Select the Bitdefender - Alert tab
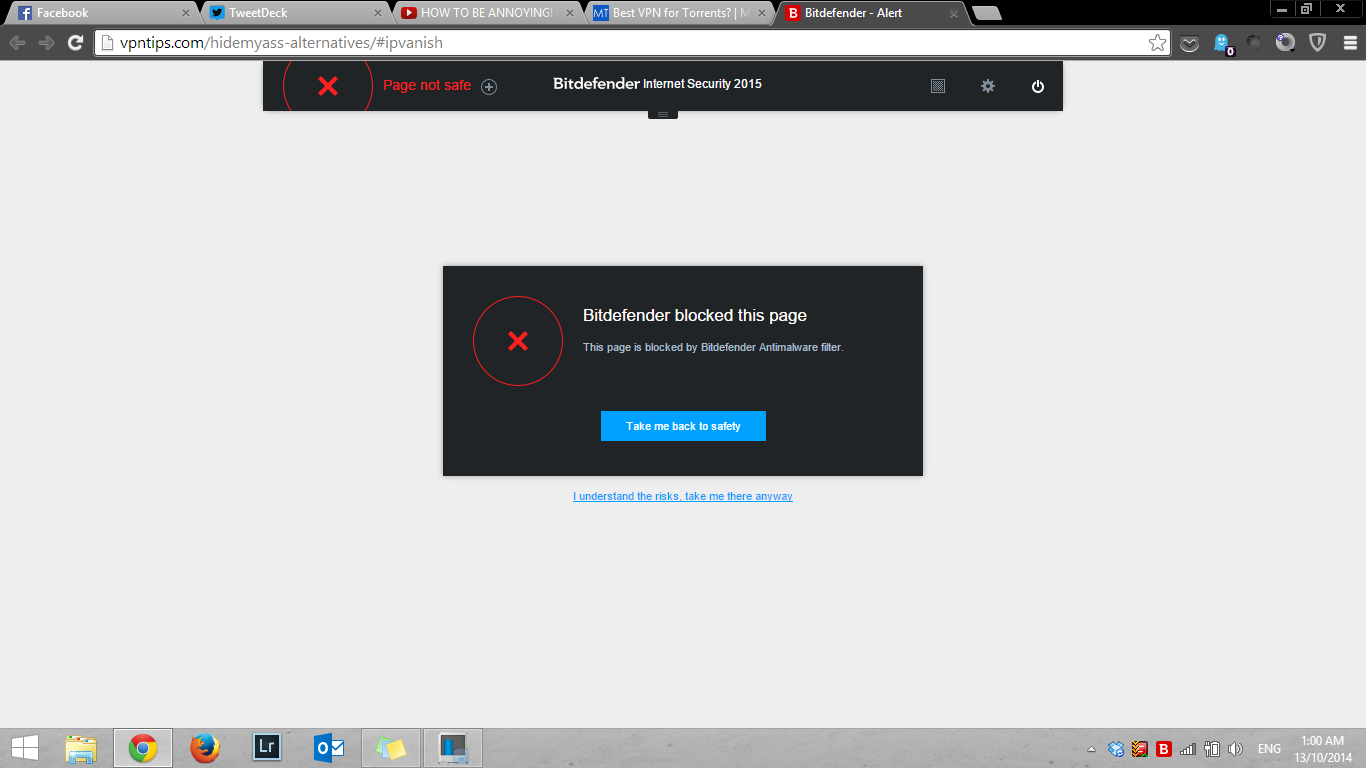 pyautogui.click(x=872, y=13)
